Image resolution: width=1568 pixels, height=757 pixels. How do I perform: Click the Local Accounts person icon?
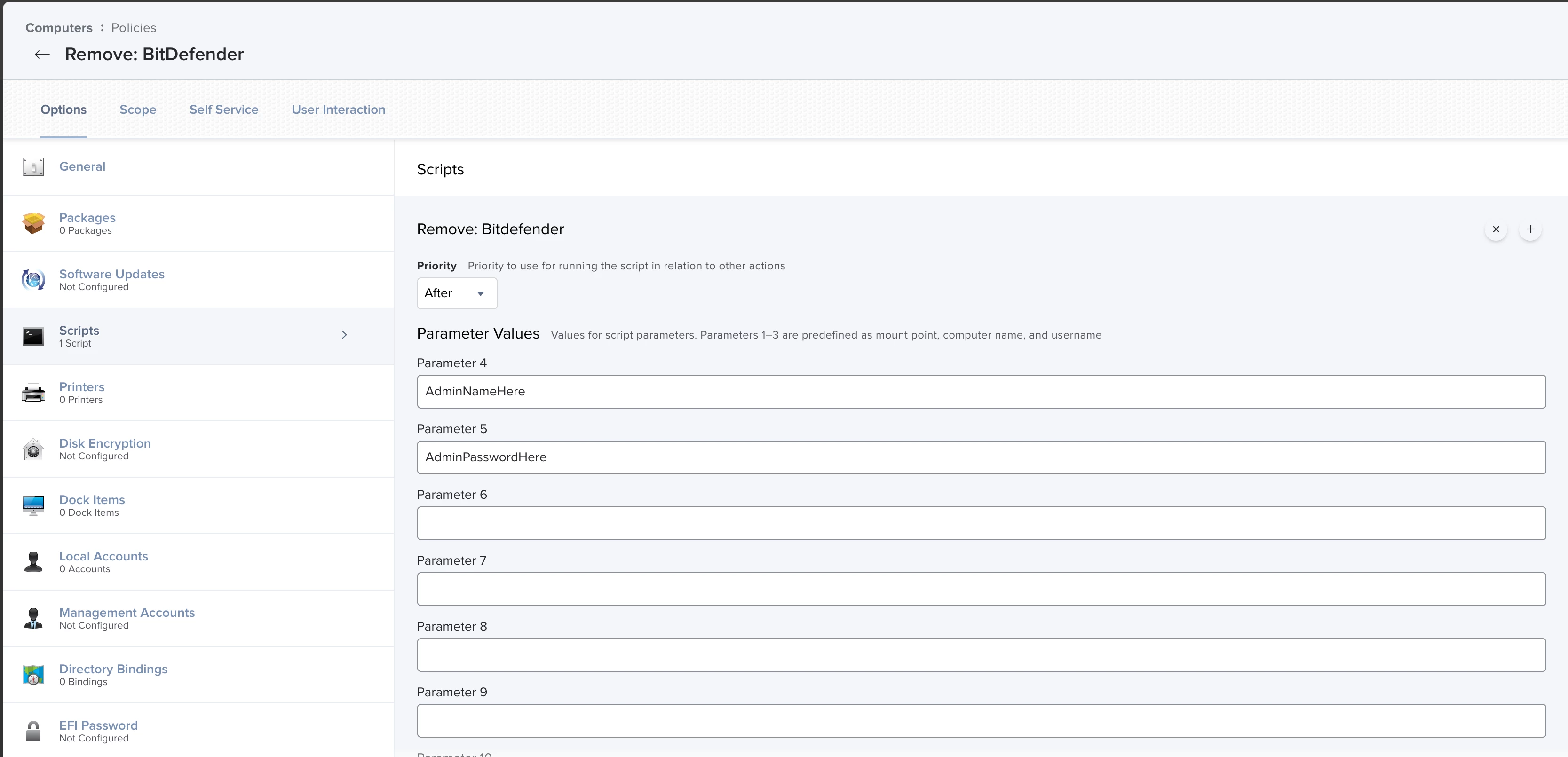pyautogui.click(x=33, y=562)
